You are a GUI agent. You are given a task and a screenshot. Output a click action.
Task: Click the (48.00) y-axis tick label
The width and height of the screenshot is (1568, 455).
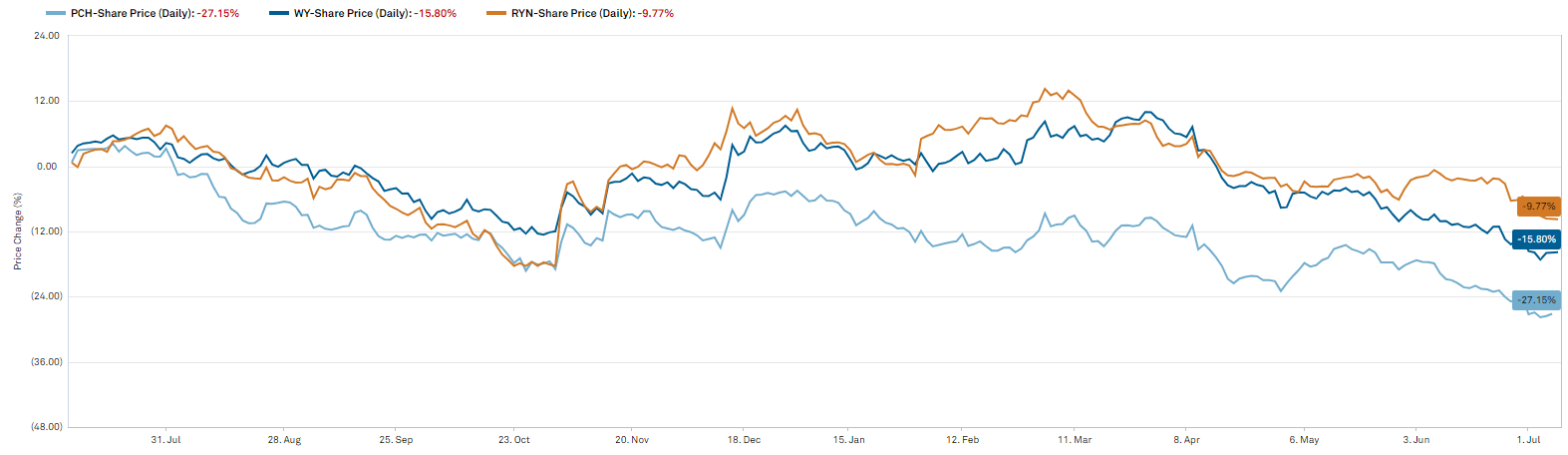[x=46, y=427]
